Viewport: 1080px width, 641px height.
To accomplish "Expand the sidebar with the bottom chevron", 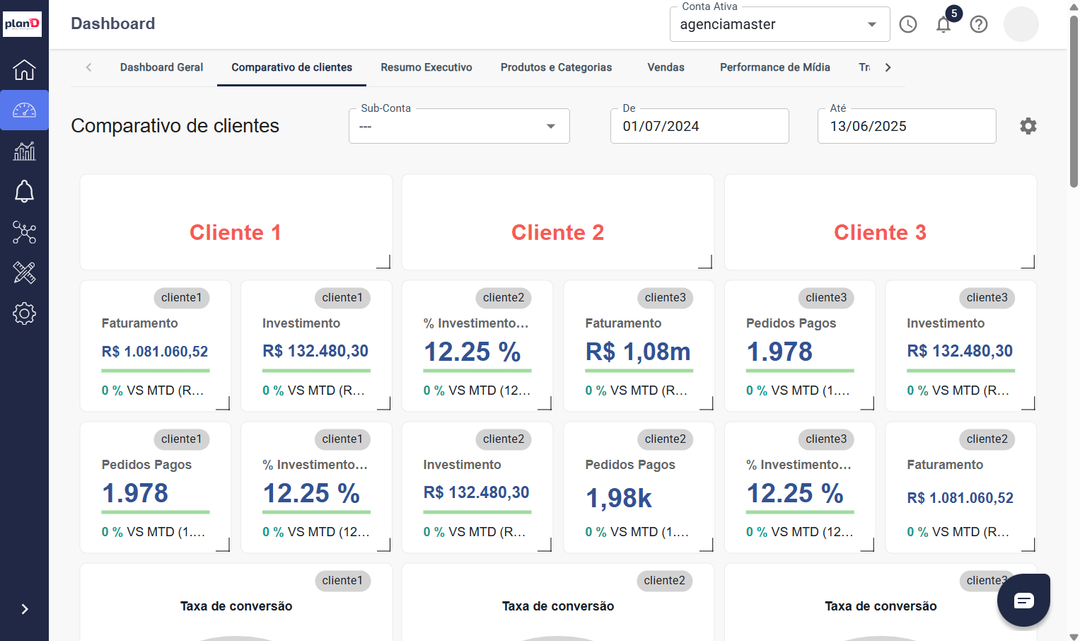I will point(25,609).
